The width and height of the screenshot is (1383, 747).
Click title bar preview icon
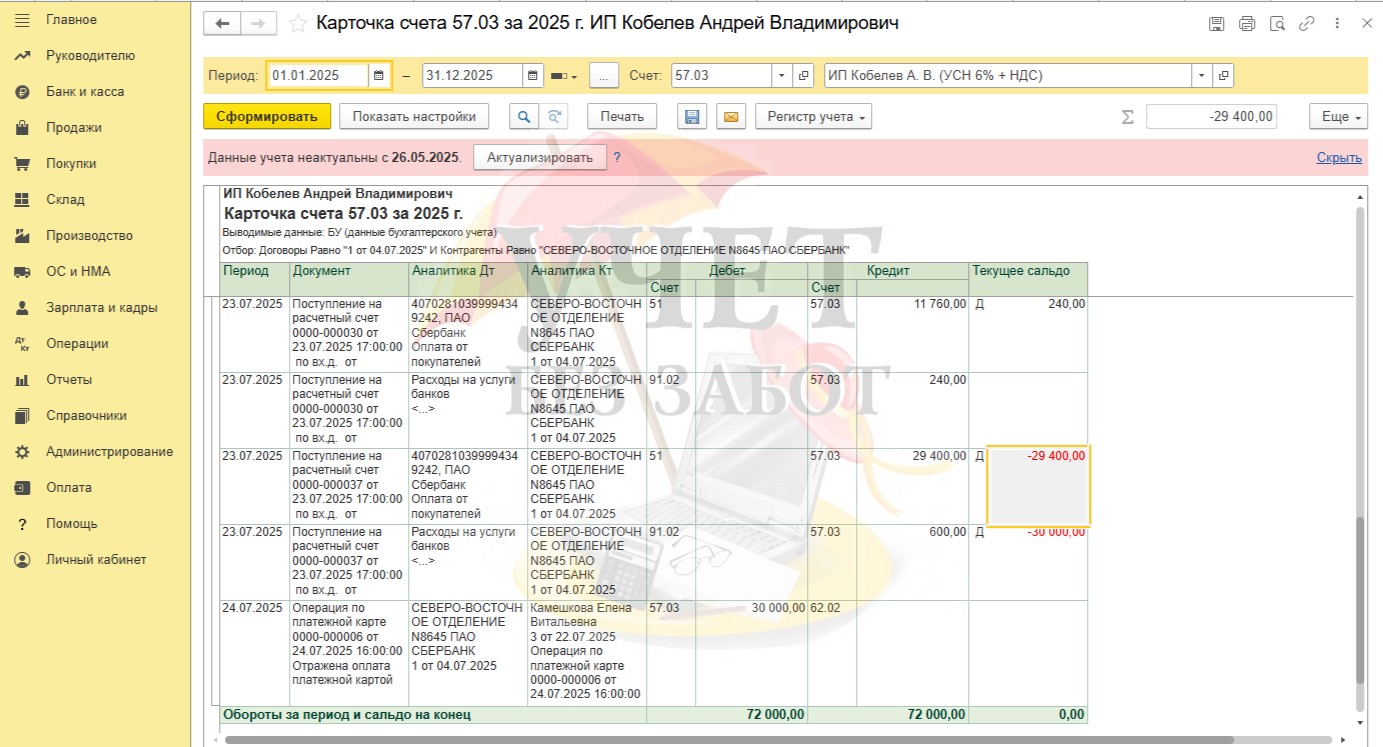coord(1277,23)
